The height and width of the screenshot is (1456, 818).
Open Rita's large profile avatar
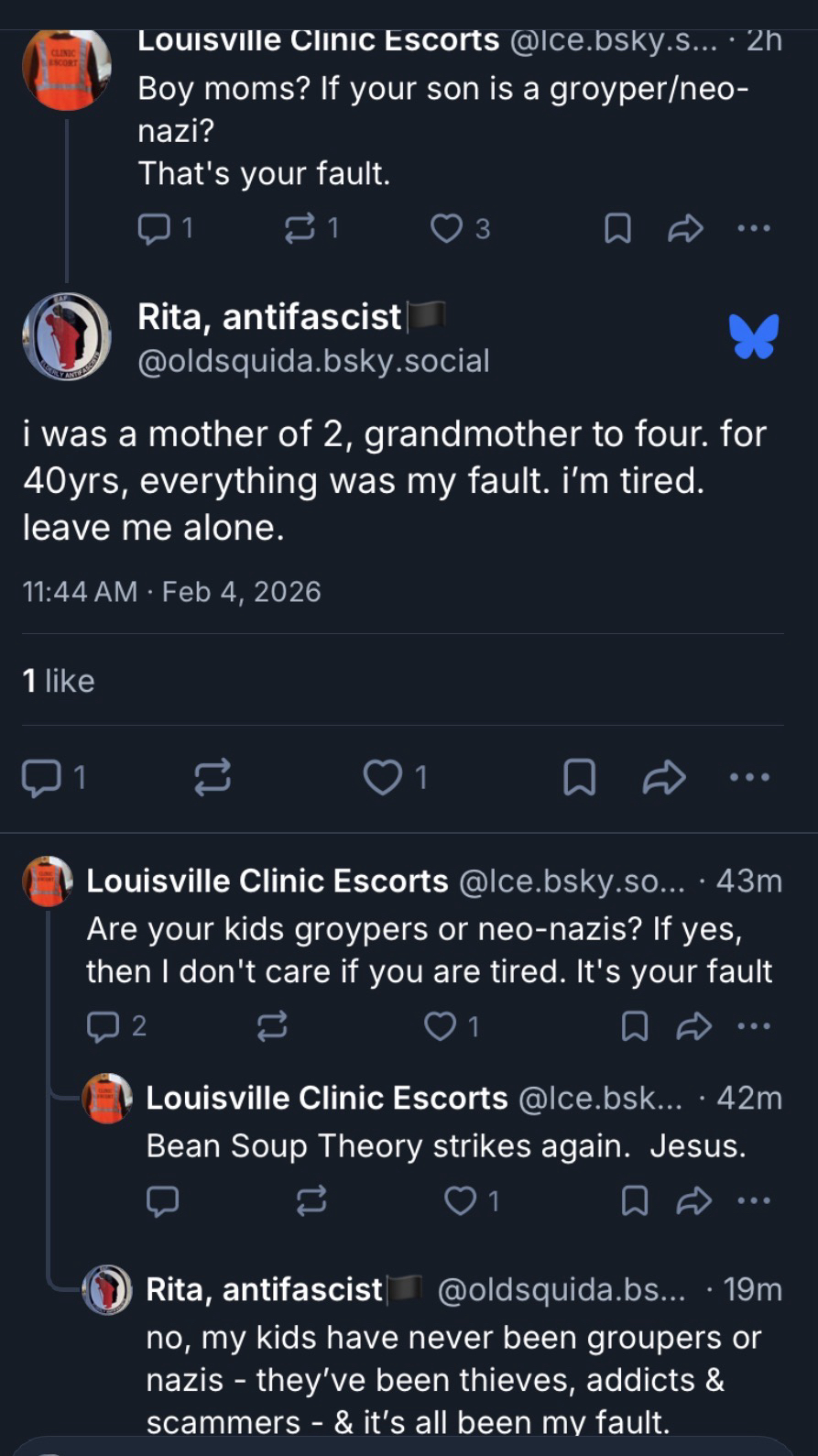(x=66, y=337)
